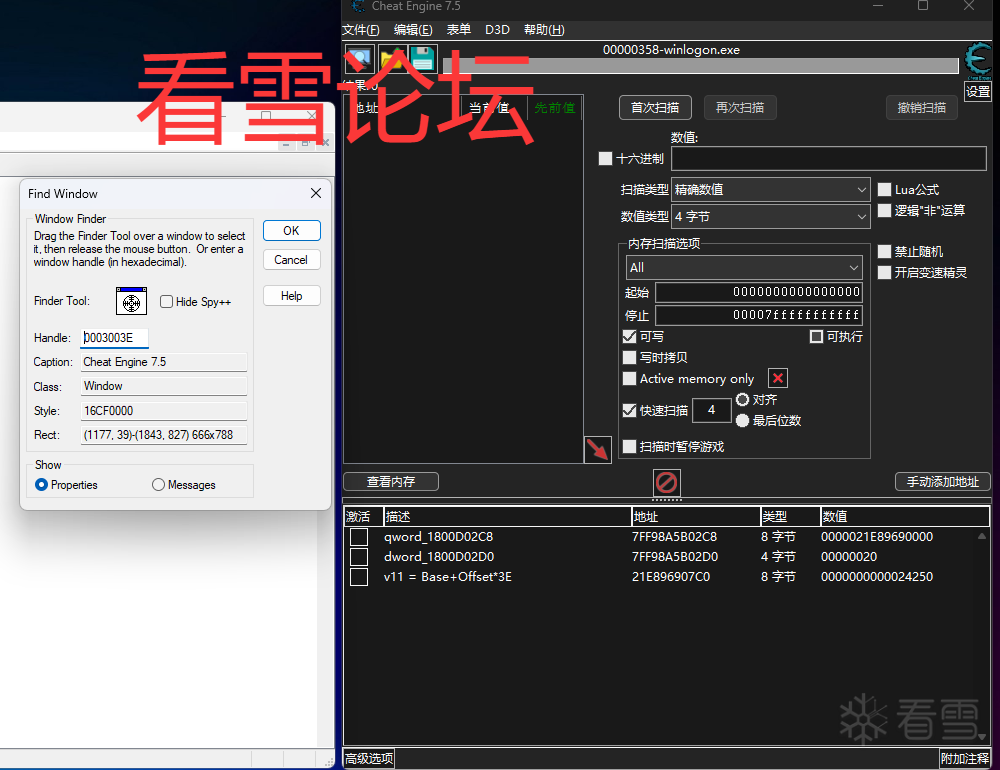1000x770 pixels.
Task: Click the fast scan alignment value field
Action: click(711, 410)
